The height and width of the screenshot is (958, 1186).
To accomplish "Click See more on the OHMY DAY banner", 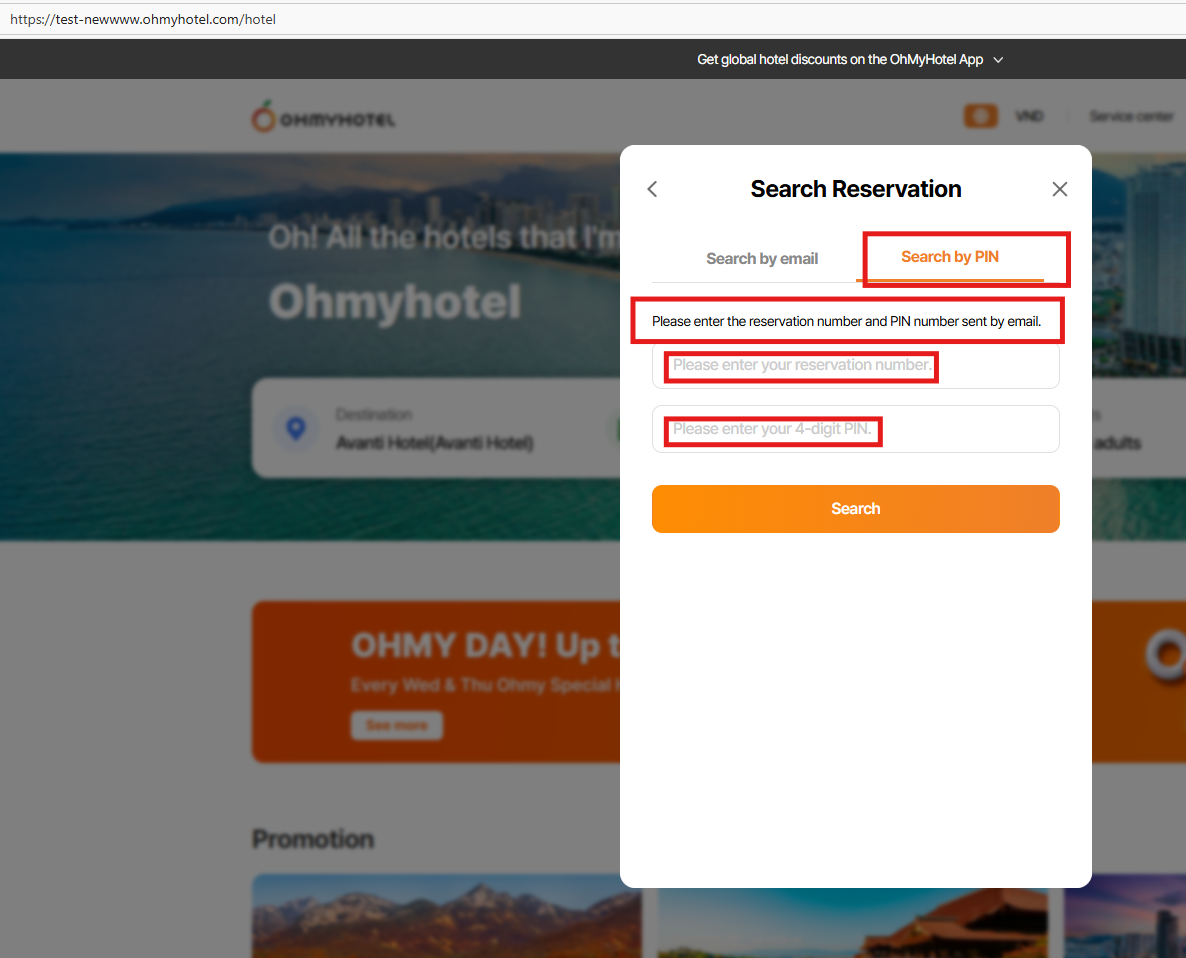I will tap(397, 726).
